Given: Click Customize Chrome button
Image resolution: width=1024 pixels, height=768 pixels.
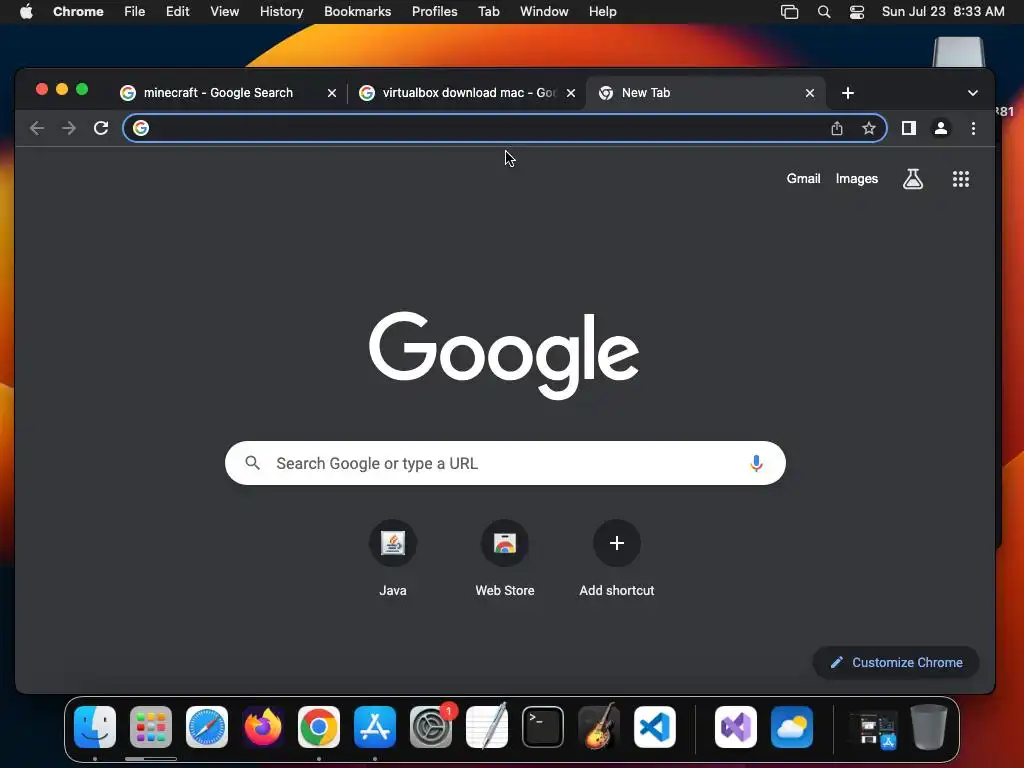Looking at the screenshot, I should point(895,662).
